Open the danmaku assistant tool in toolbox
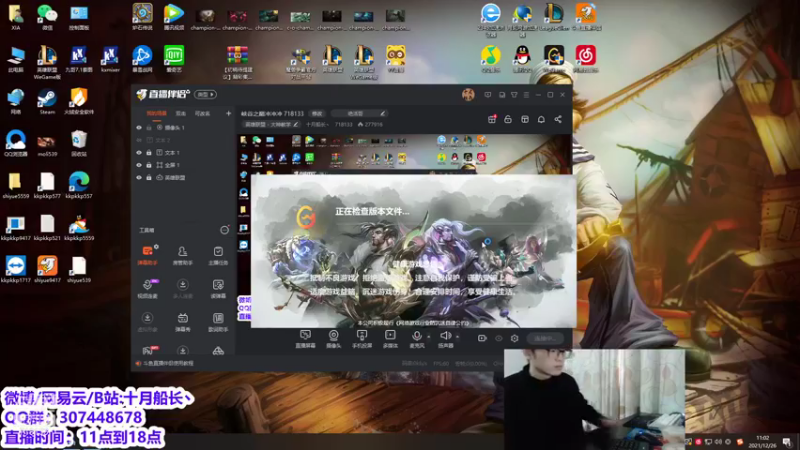 (147, 254)
